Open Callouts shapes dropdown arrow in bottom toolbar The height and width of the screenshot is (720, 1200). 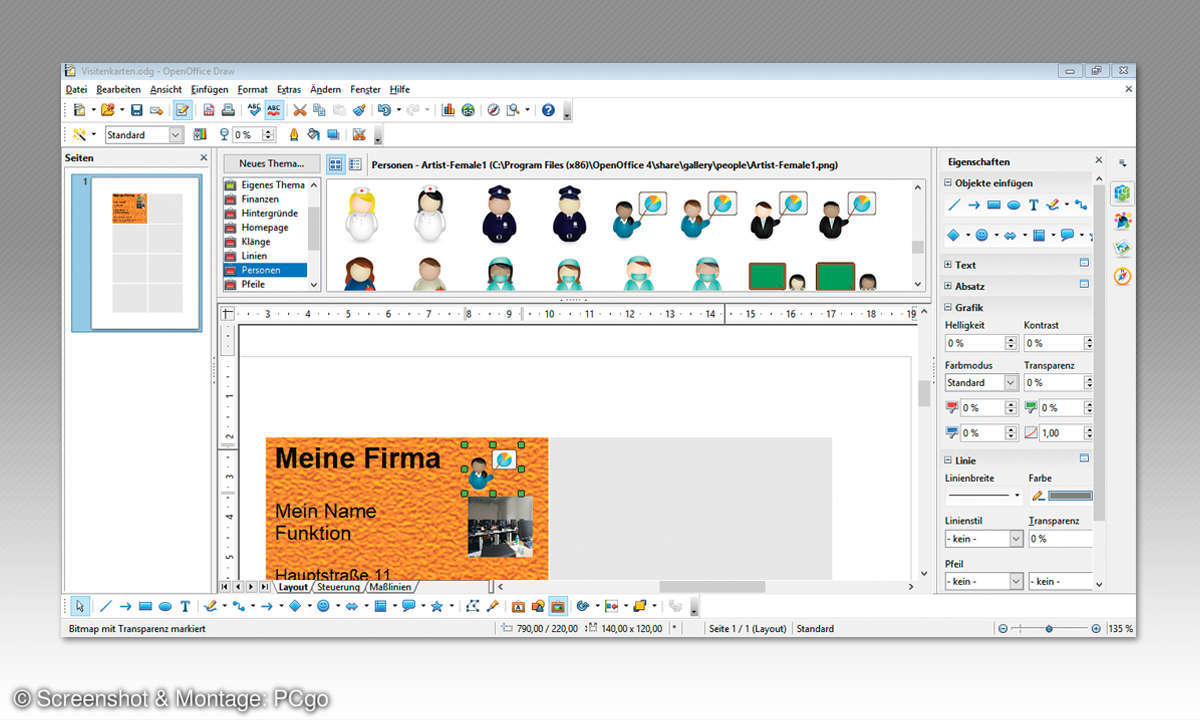tap(422, 606)
